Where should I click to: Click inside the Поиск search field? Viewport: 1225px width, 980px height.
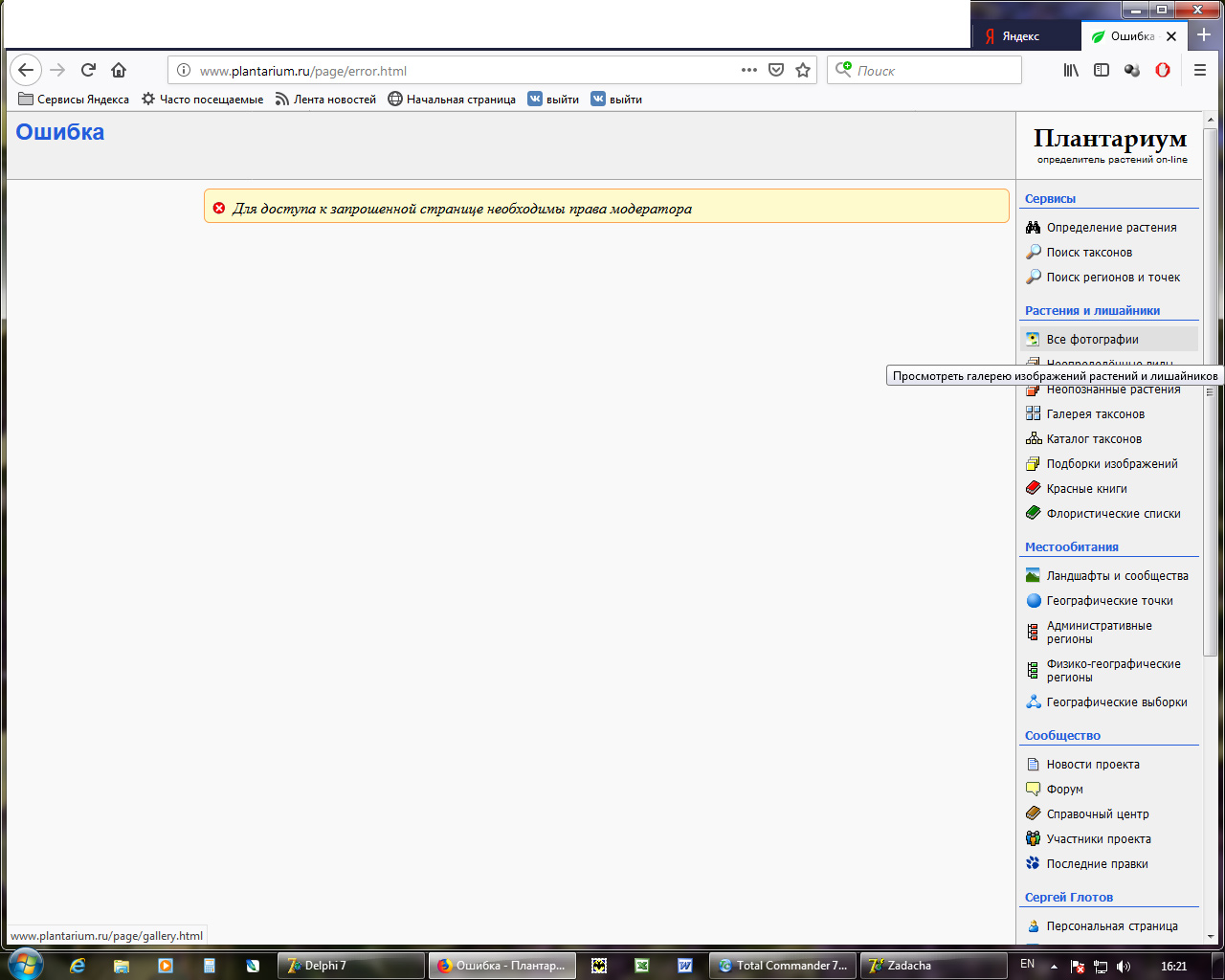[x=933, y=71]
